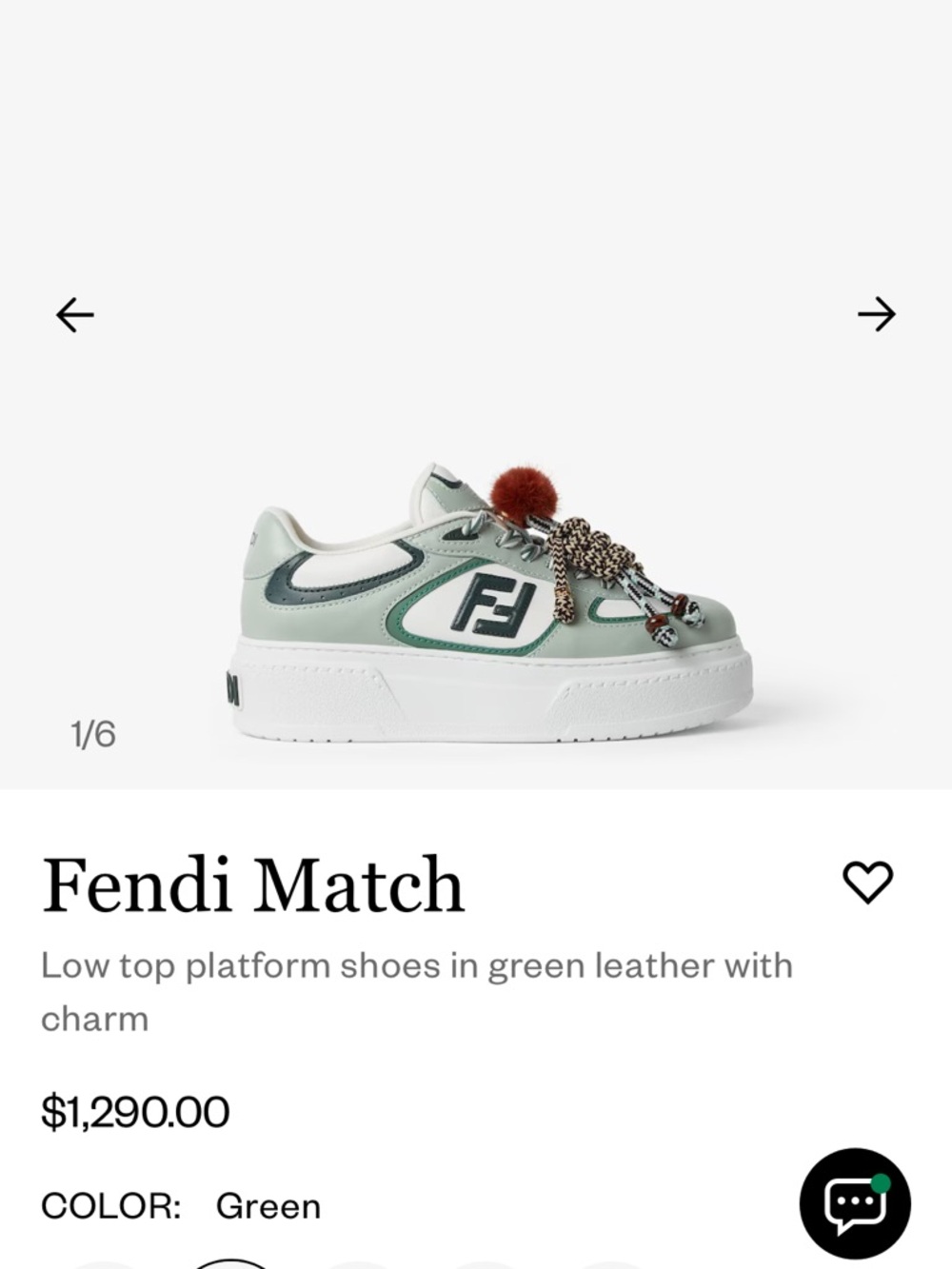This screenshot has width=952, height=1269.
Task: Click the braided lace charm on sneaker
Action: point(581,562)
